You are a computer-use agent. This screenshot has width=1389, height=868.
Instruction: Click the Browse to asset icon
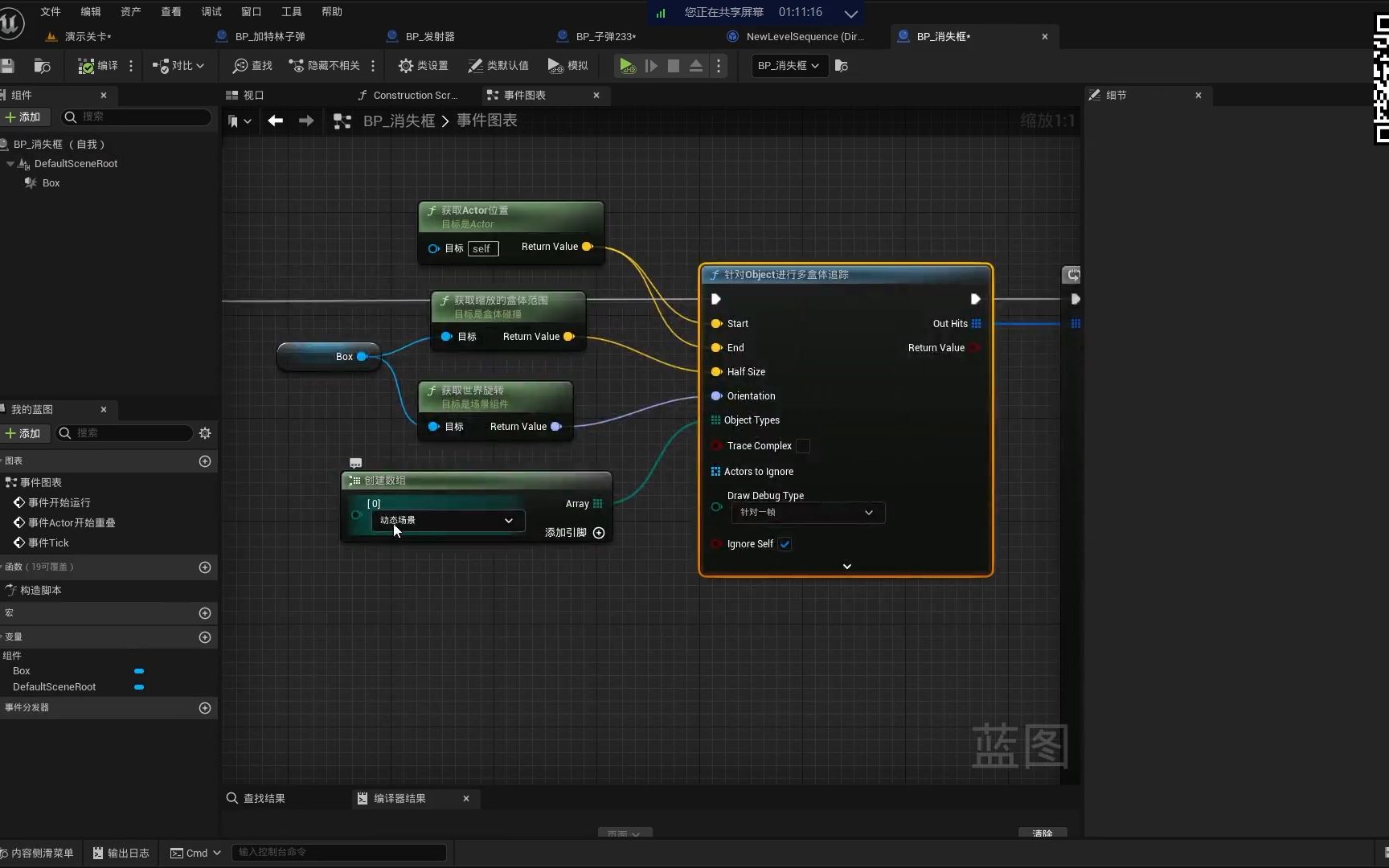click(43, 66)
